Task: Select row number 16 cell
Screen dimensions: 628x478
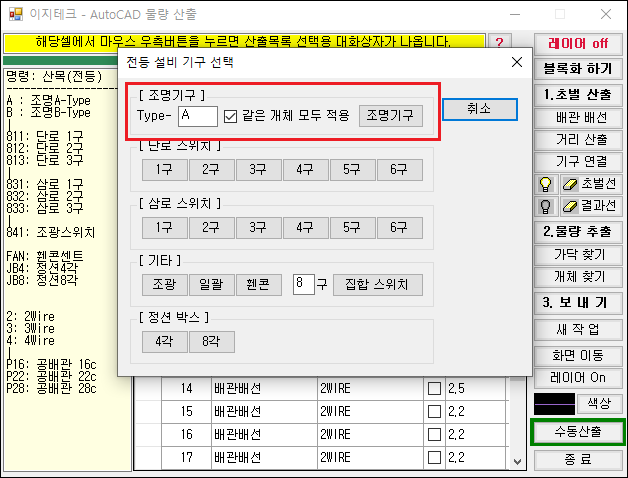Action: [186, 434]
